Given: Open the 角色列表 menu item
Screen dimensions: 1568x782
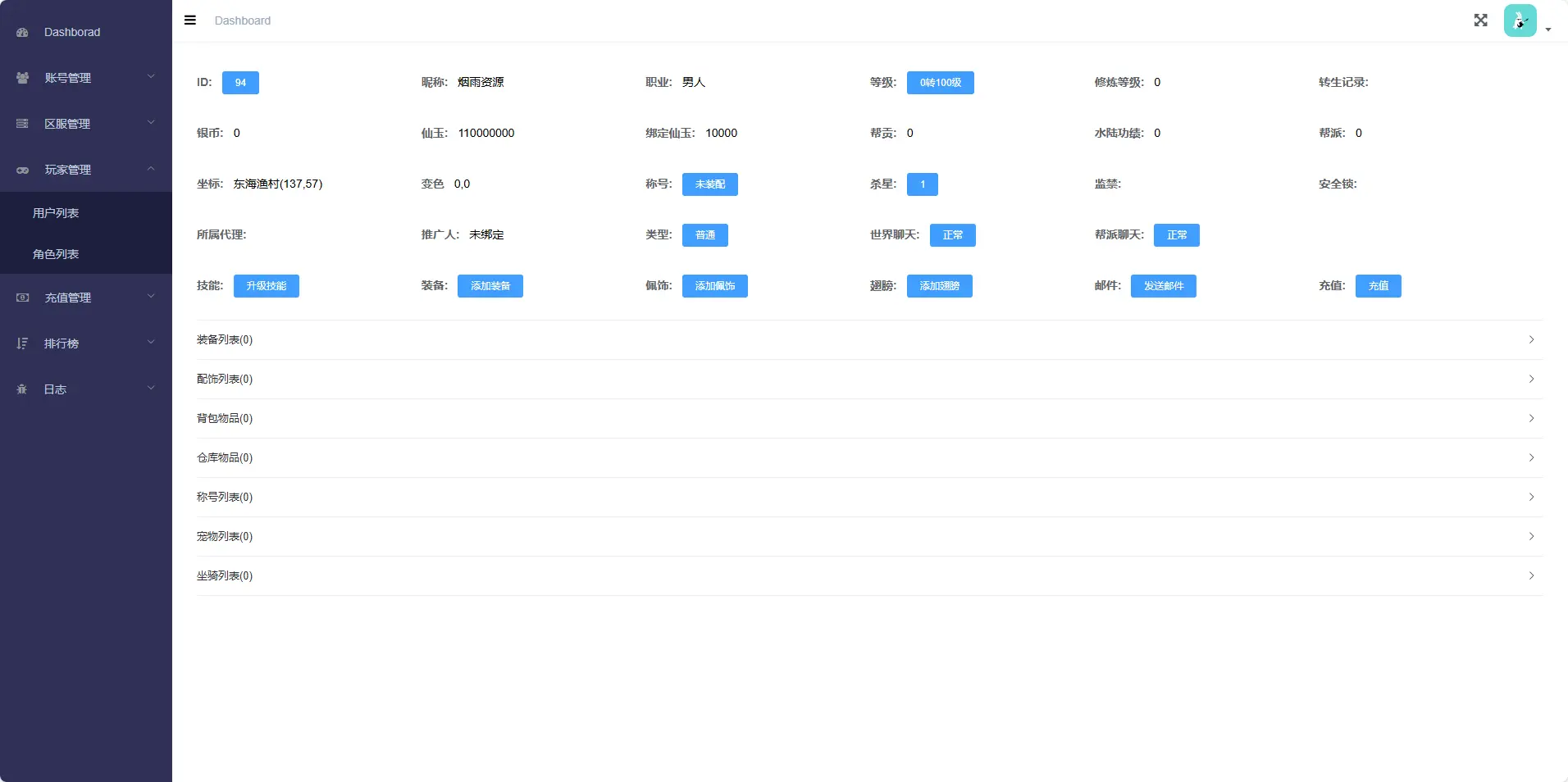Looking at the screenshot, I should (x=56, y=254).
